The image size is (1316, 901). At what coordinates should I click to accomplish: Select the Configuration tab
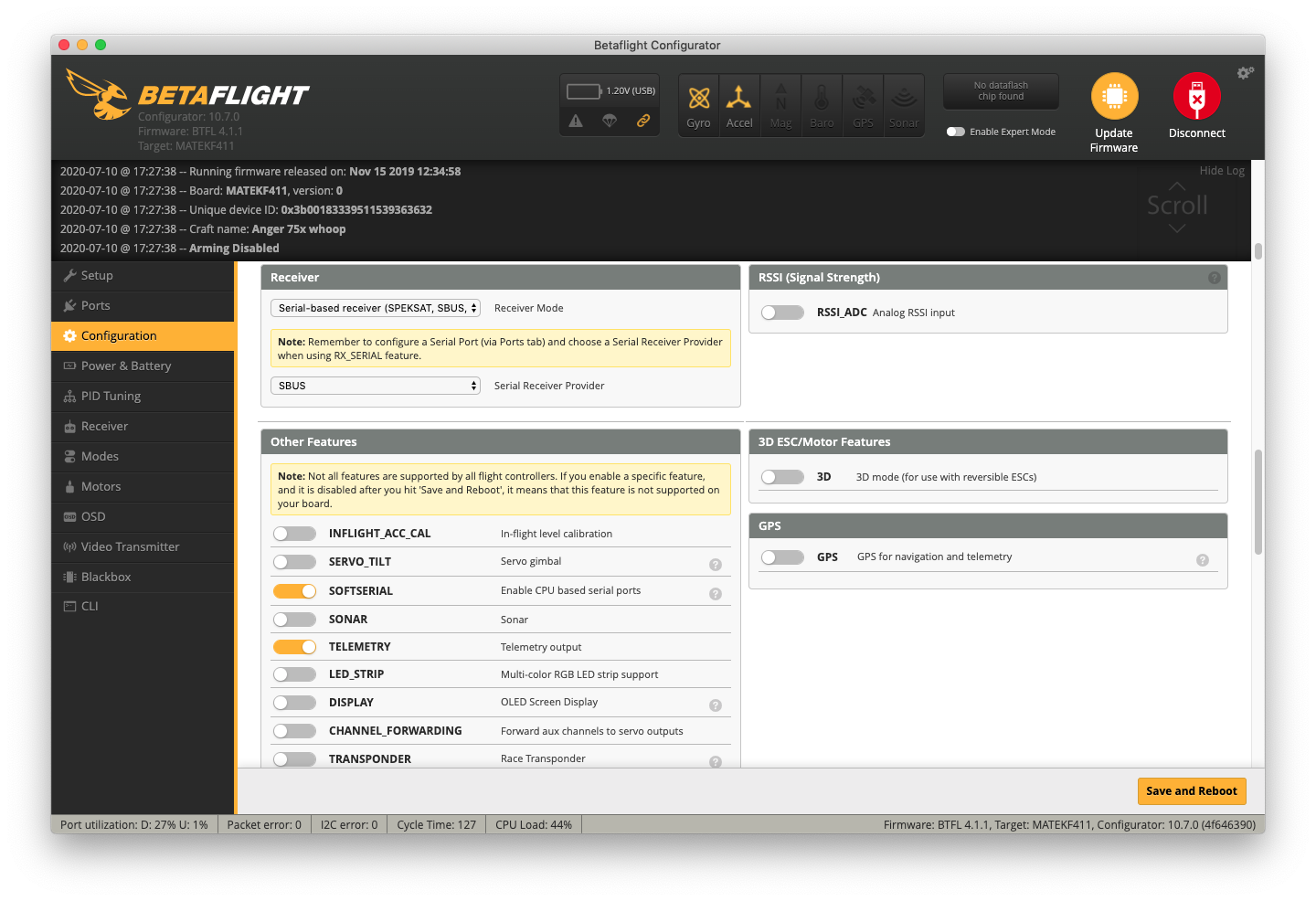[143, 335]
